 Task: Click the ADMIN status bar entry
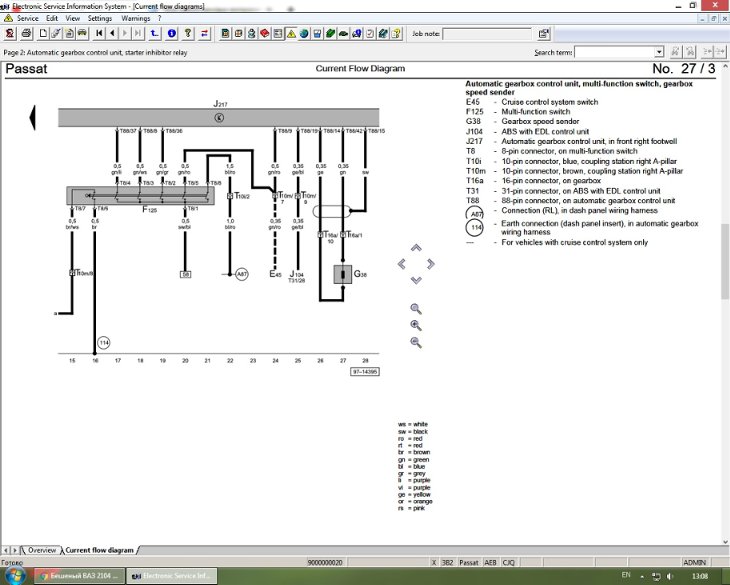695,563
